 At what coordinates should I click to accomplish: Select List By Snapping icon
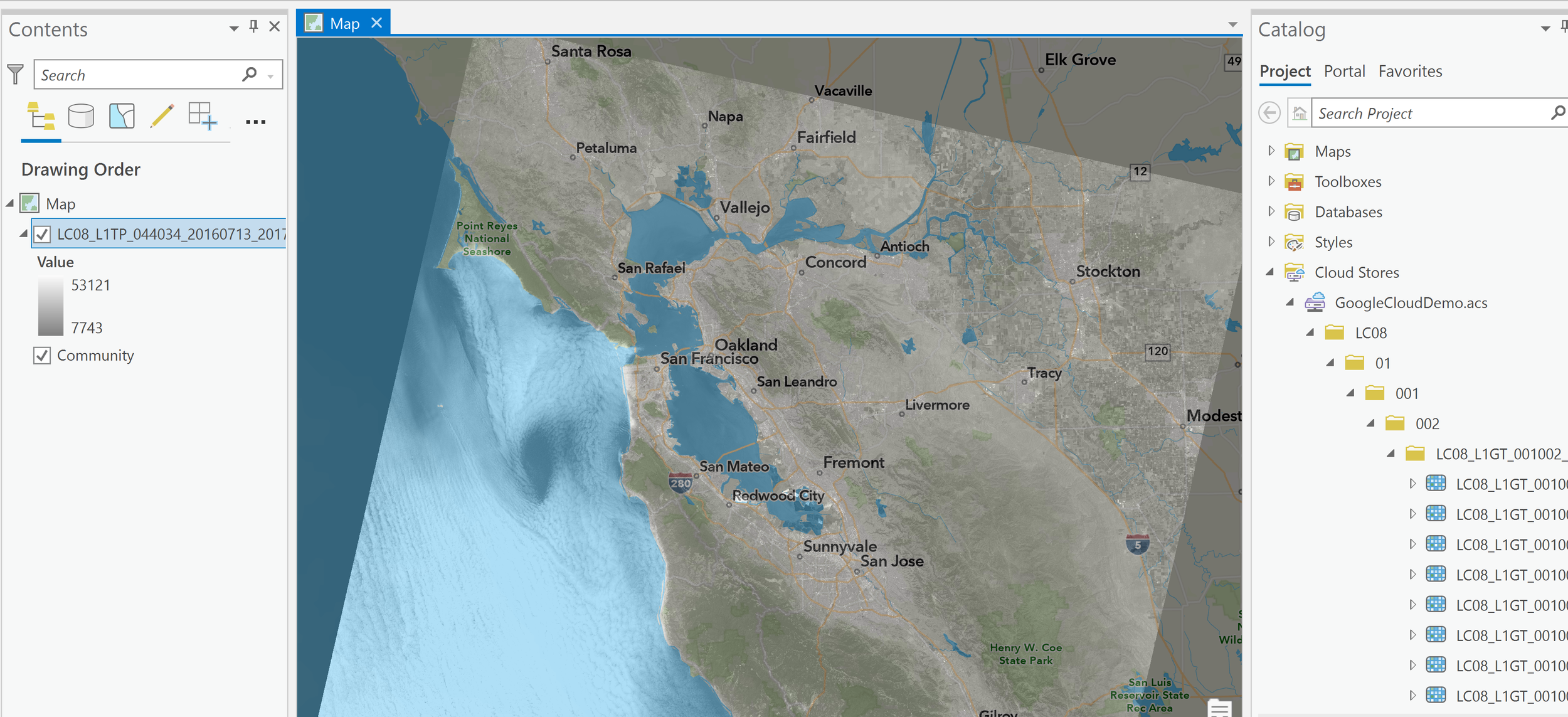point(203,117)
